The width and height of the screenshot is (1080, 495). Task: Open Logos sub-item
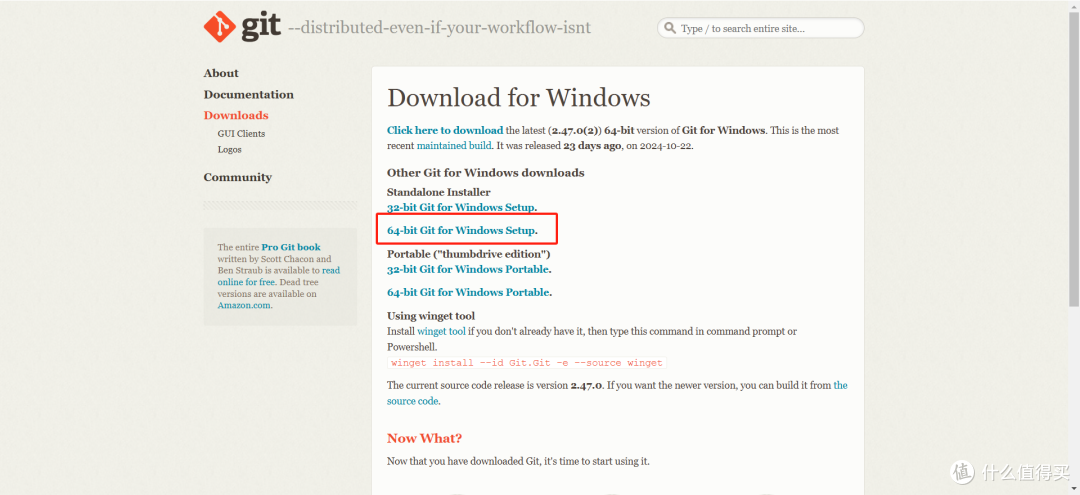click(229, 149)
